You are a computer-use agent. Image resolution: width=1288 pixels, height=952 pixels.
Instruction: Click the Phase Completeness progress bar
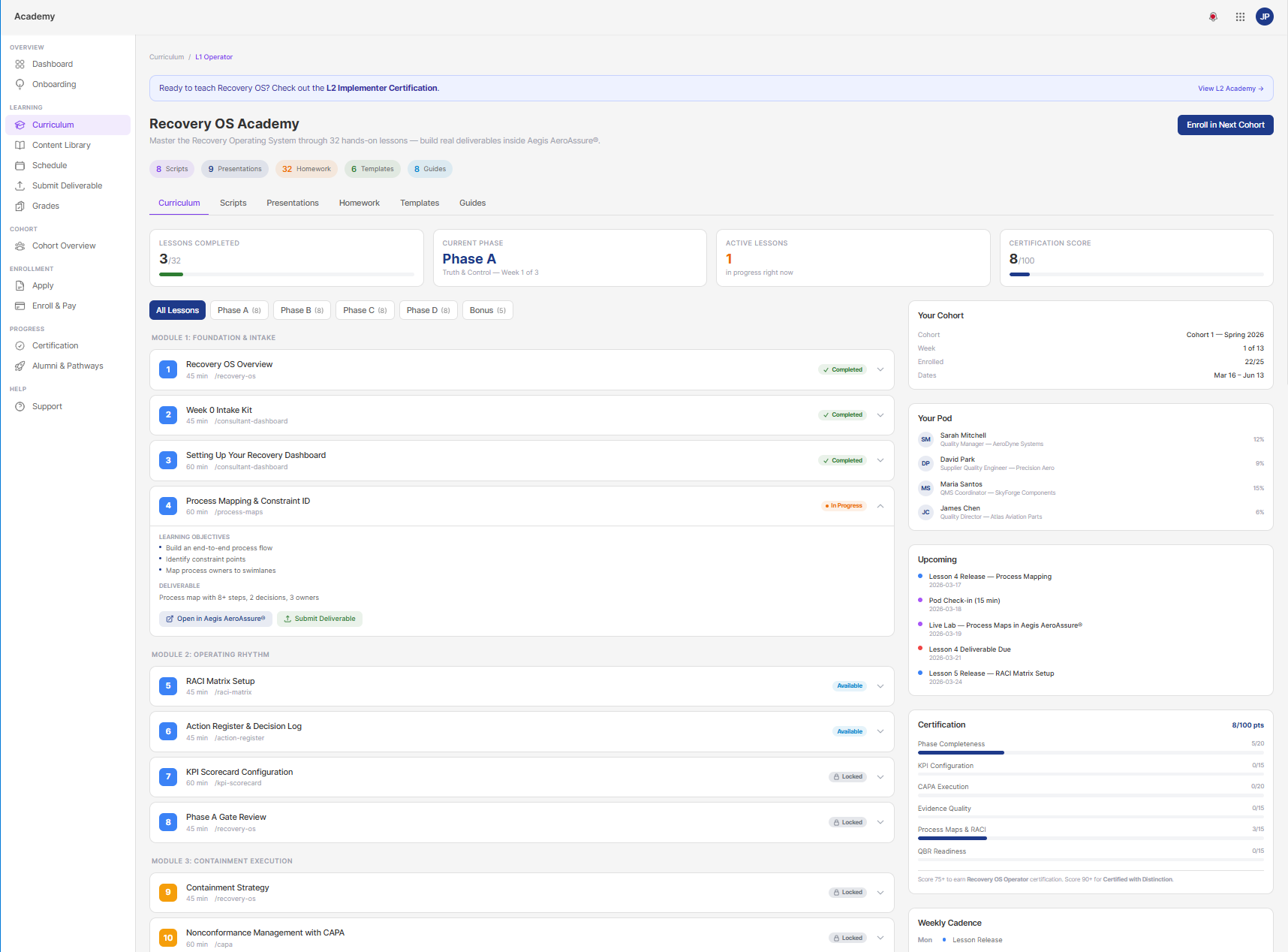[x=1091, y=752]
